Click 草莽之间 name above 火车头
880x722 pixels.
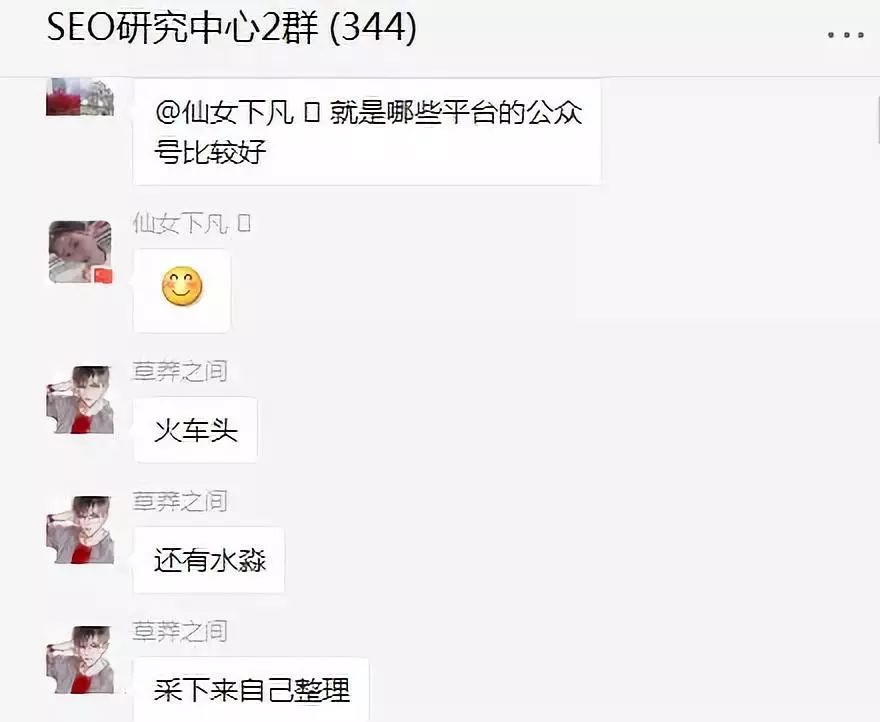coord(180,371)
